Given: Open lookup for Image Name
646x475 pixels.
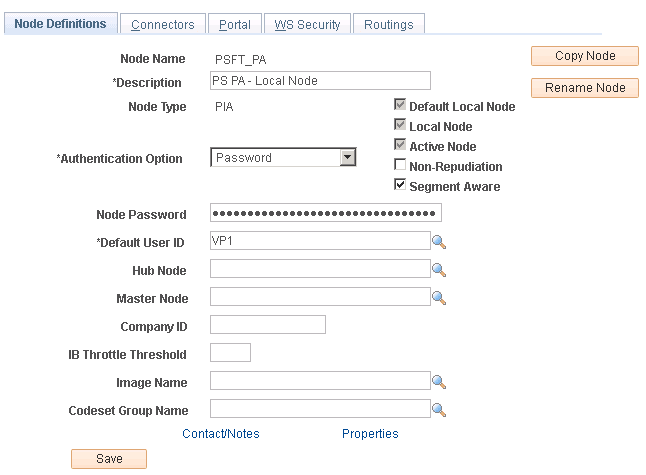Looking at the screenshot, I should pos(439,382).
